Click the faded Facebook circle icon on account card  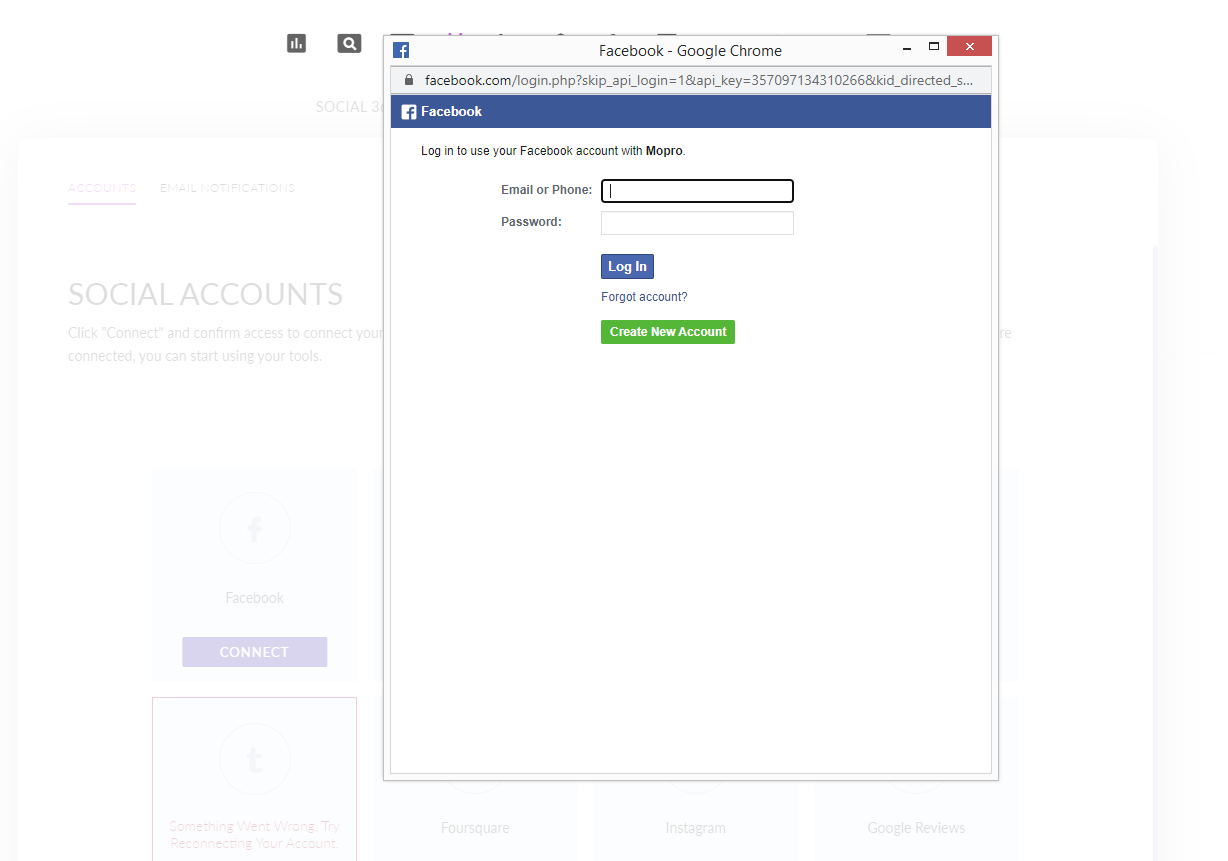coord(254,528)
